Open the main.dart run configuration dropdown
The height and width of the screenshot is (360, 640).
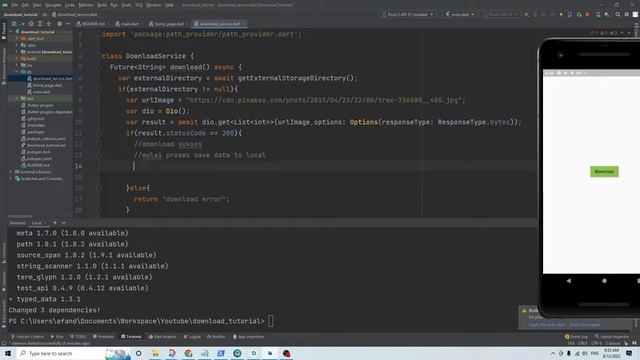pos(460,14)
